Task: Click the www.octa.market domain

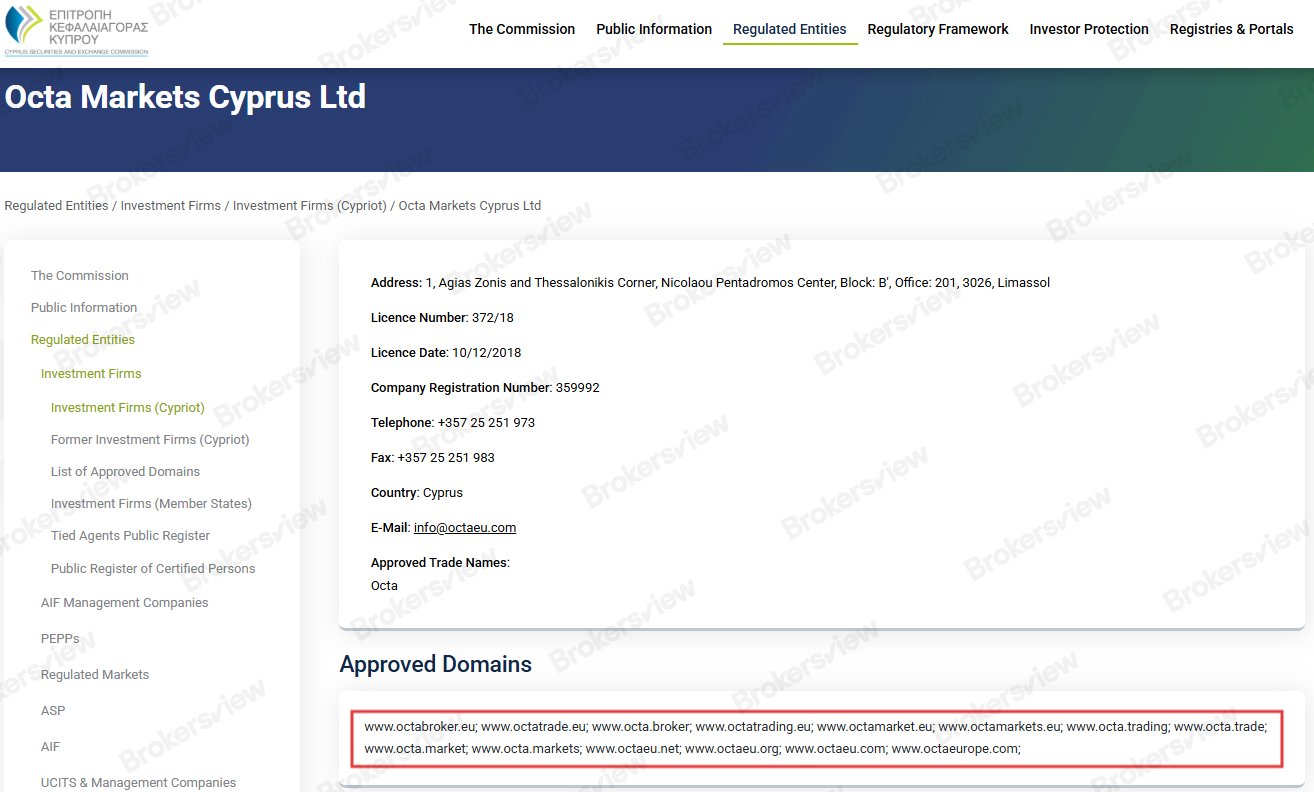Action: (x=416, y=749)
